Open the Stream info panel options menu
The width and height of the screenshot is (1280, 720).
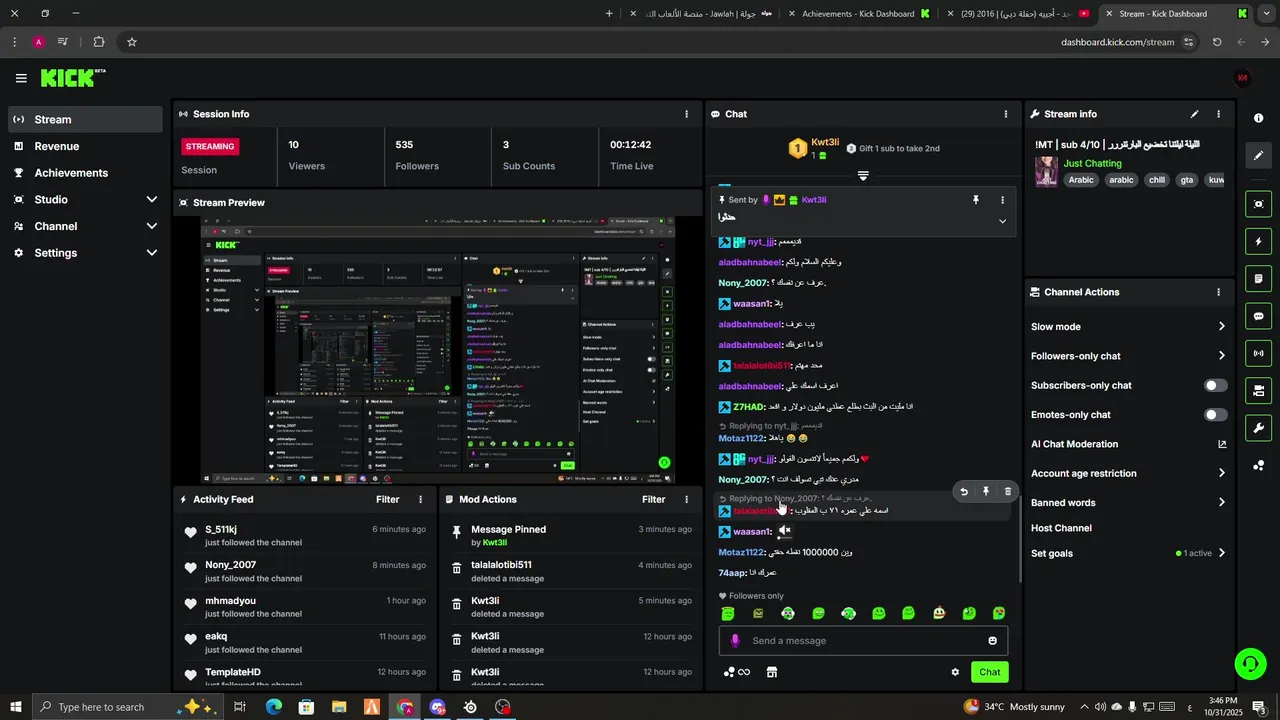coord(1218,114)
